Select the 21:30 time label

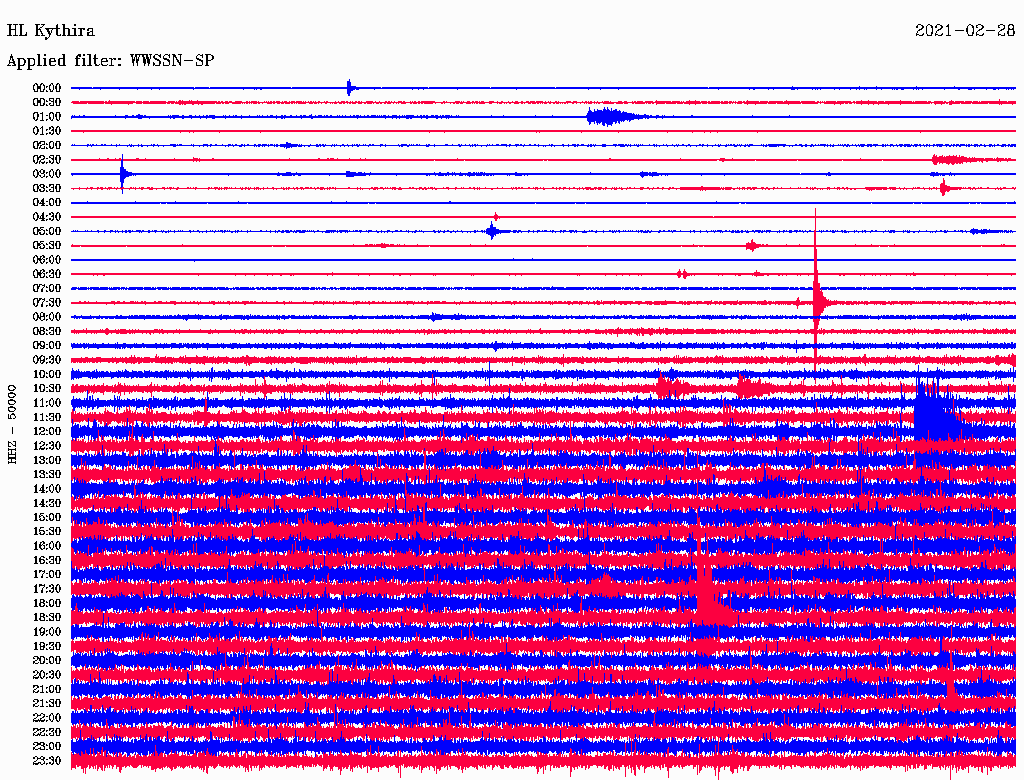[47, 704]
